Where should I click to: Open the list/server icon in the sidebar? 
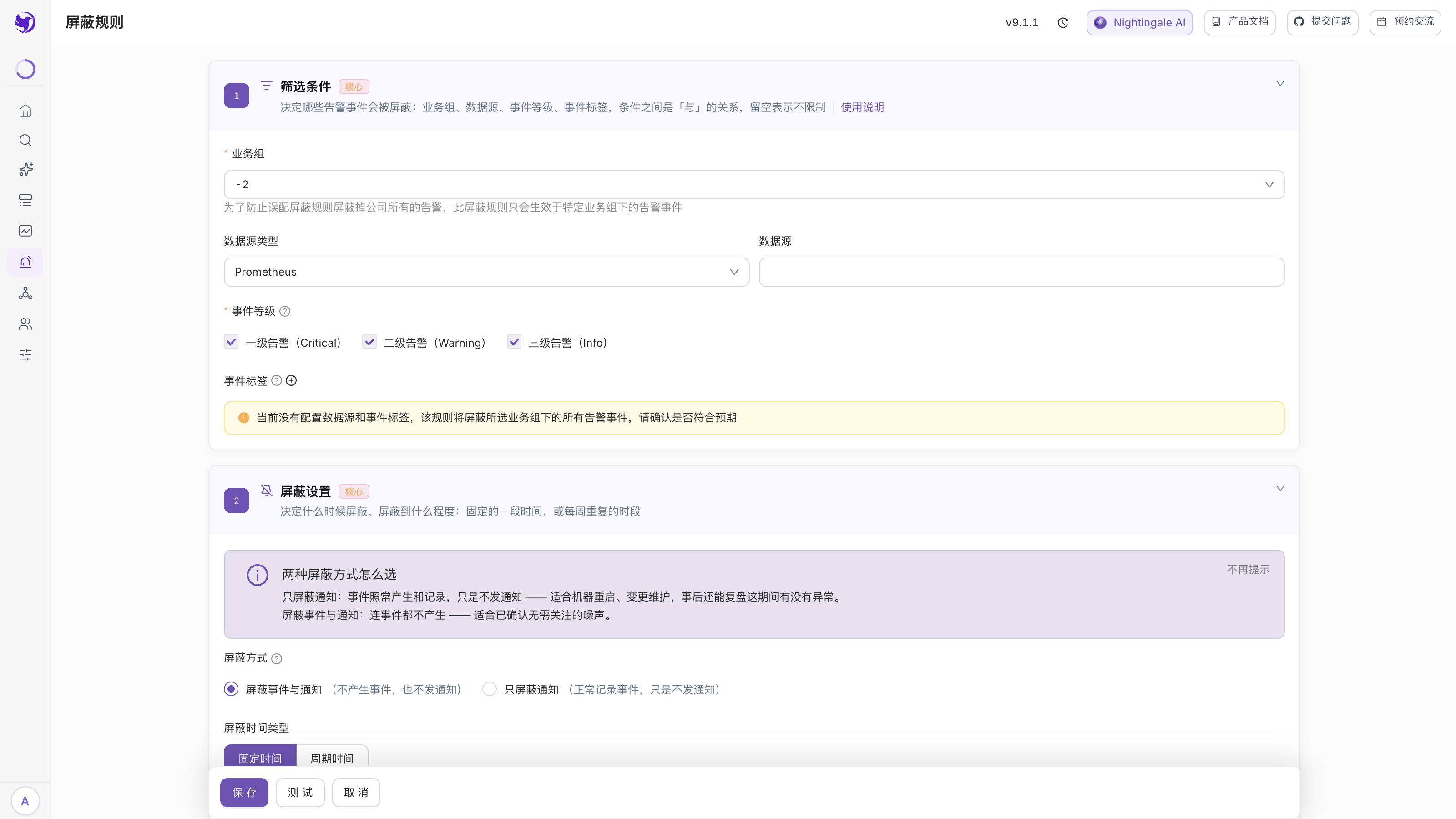(x=25, y=200)
